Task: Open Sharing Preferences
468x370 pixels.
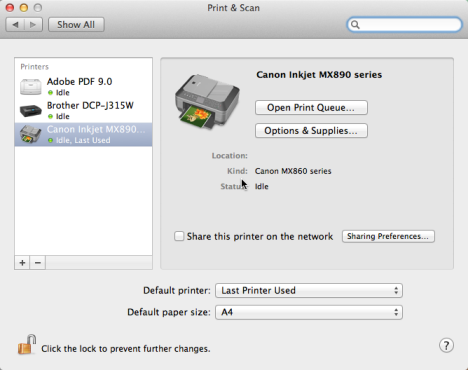Action: point(388,236)
